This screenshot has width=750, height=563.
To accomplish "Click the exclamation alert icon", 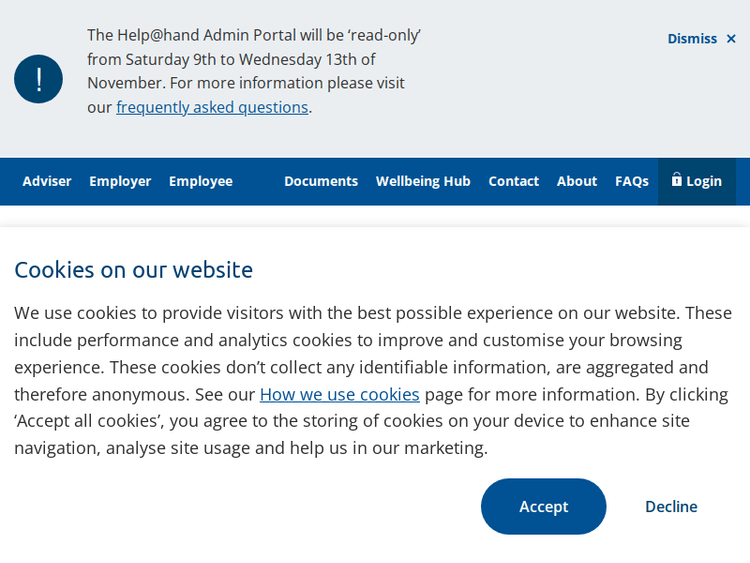I will pyautogui.click(x=38, y=79).
